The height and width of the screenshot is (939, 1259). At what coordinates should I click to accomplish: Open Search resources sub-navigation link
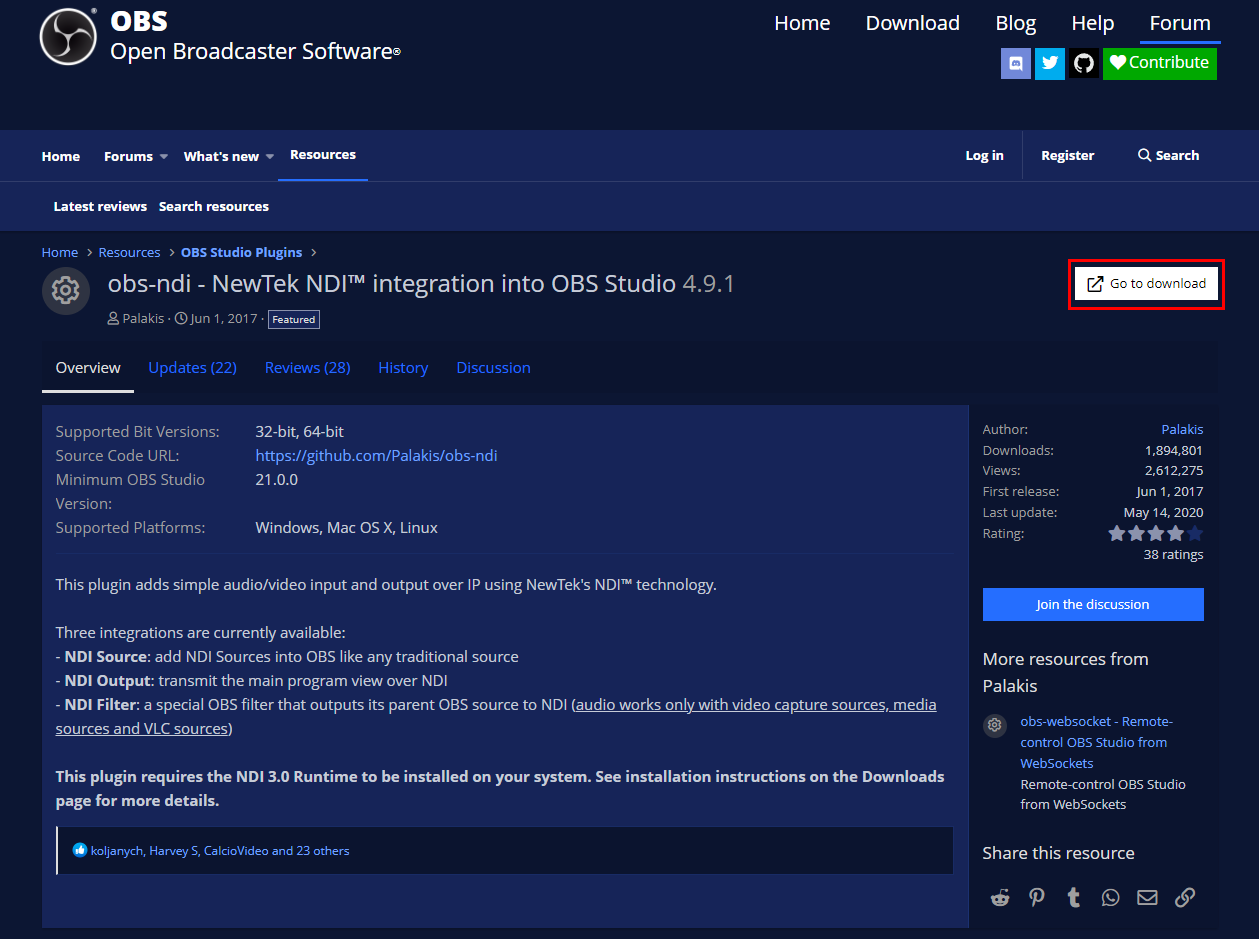pos(214,206)
